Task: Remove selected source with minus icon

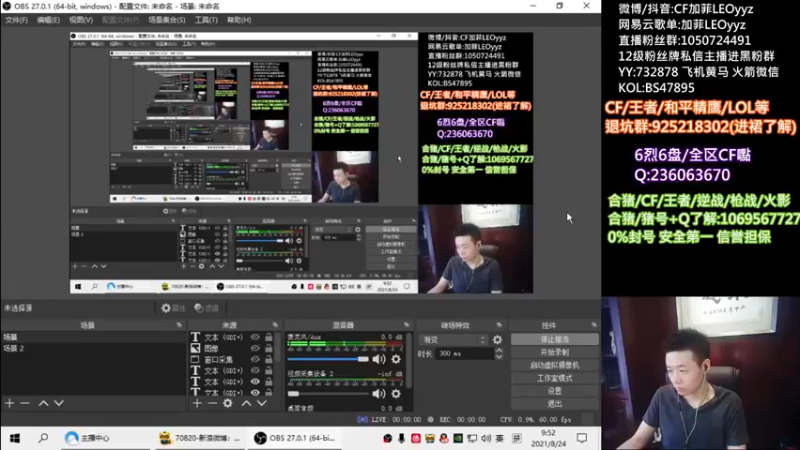Action: pyautogui.click(x=213, y=403)
